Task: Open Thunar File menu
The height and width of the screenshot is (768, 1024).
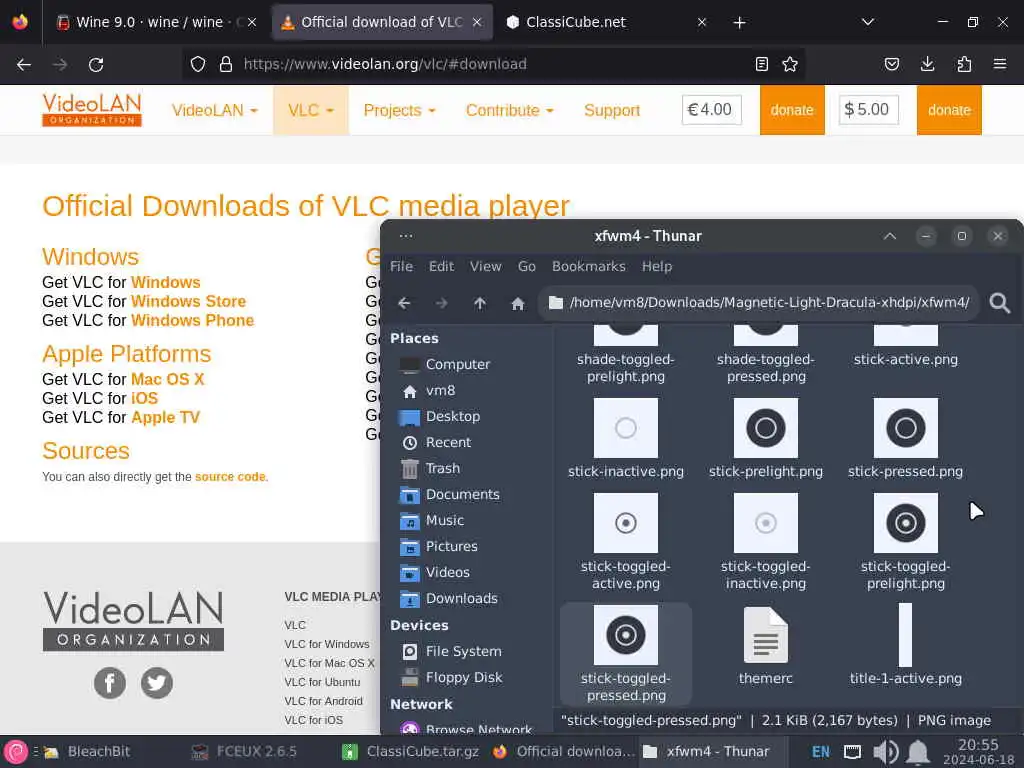Action: coord(401,266)
